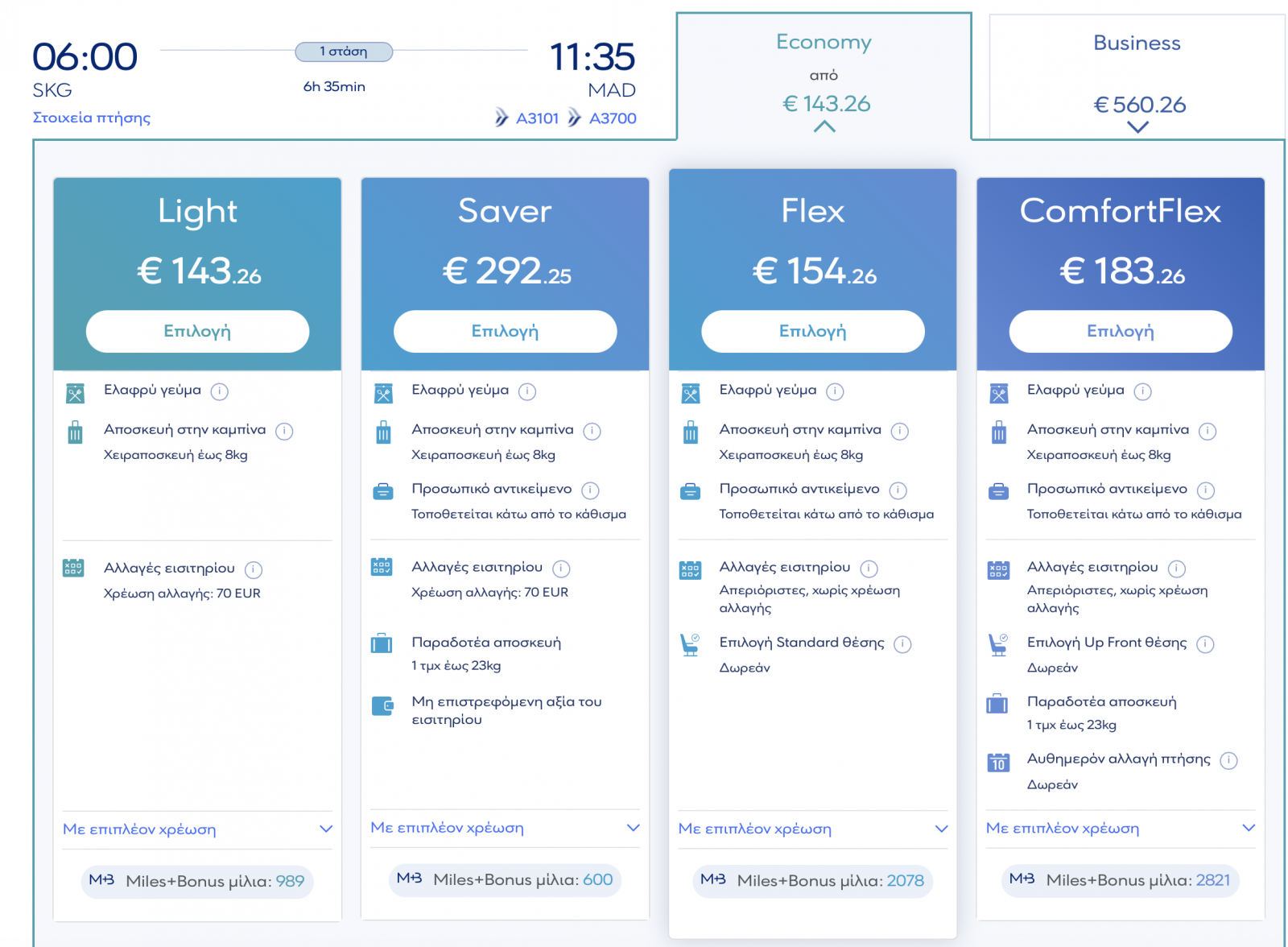
Task: Click info icon for Flex Αλλαγές εισιτηρίου
Action: click(x=869, y=569)
